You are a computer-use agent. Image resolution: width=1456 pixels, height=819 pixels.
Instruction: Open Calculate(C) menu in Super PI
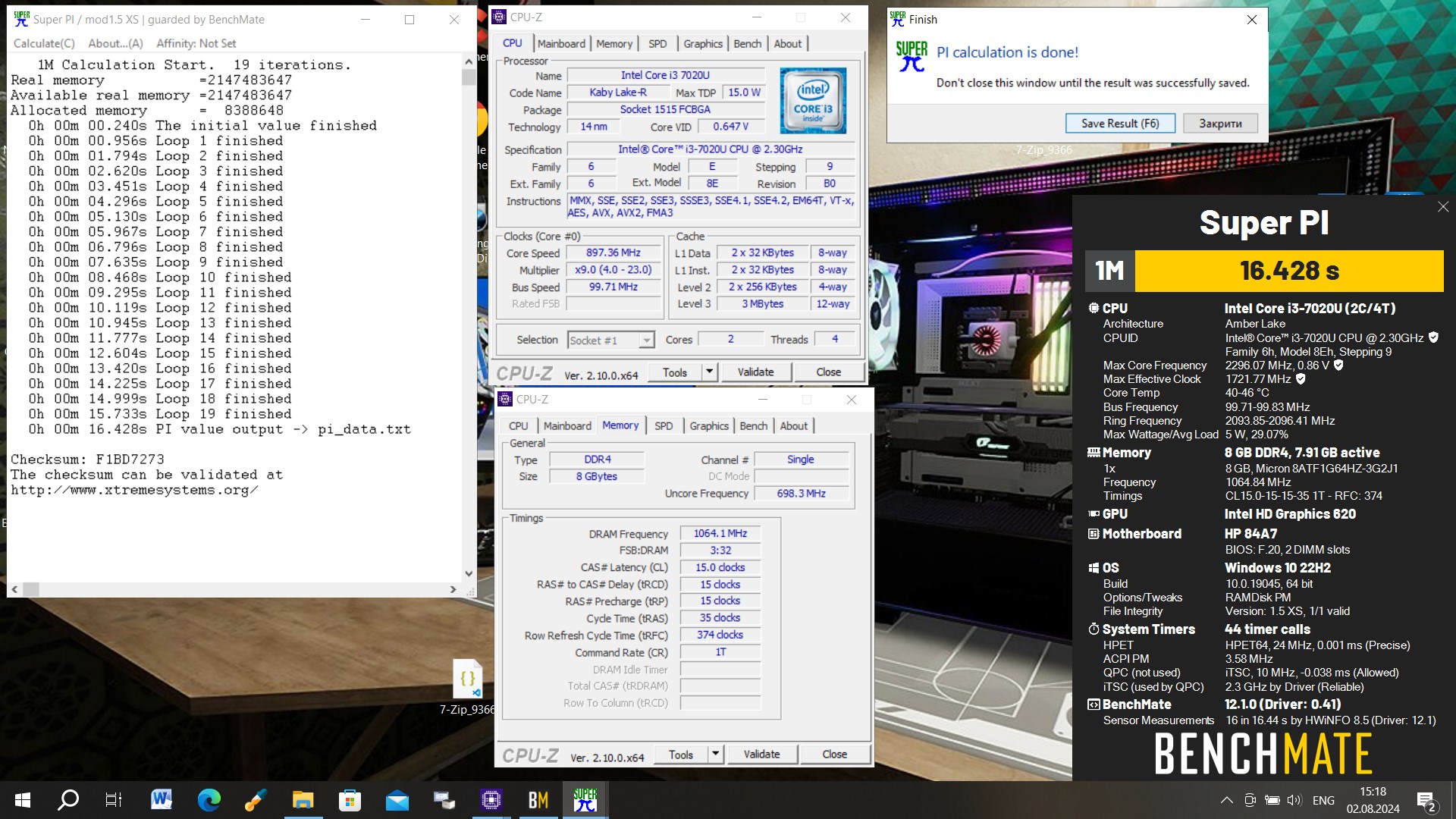[x=44, y=43]
